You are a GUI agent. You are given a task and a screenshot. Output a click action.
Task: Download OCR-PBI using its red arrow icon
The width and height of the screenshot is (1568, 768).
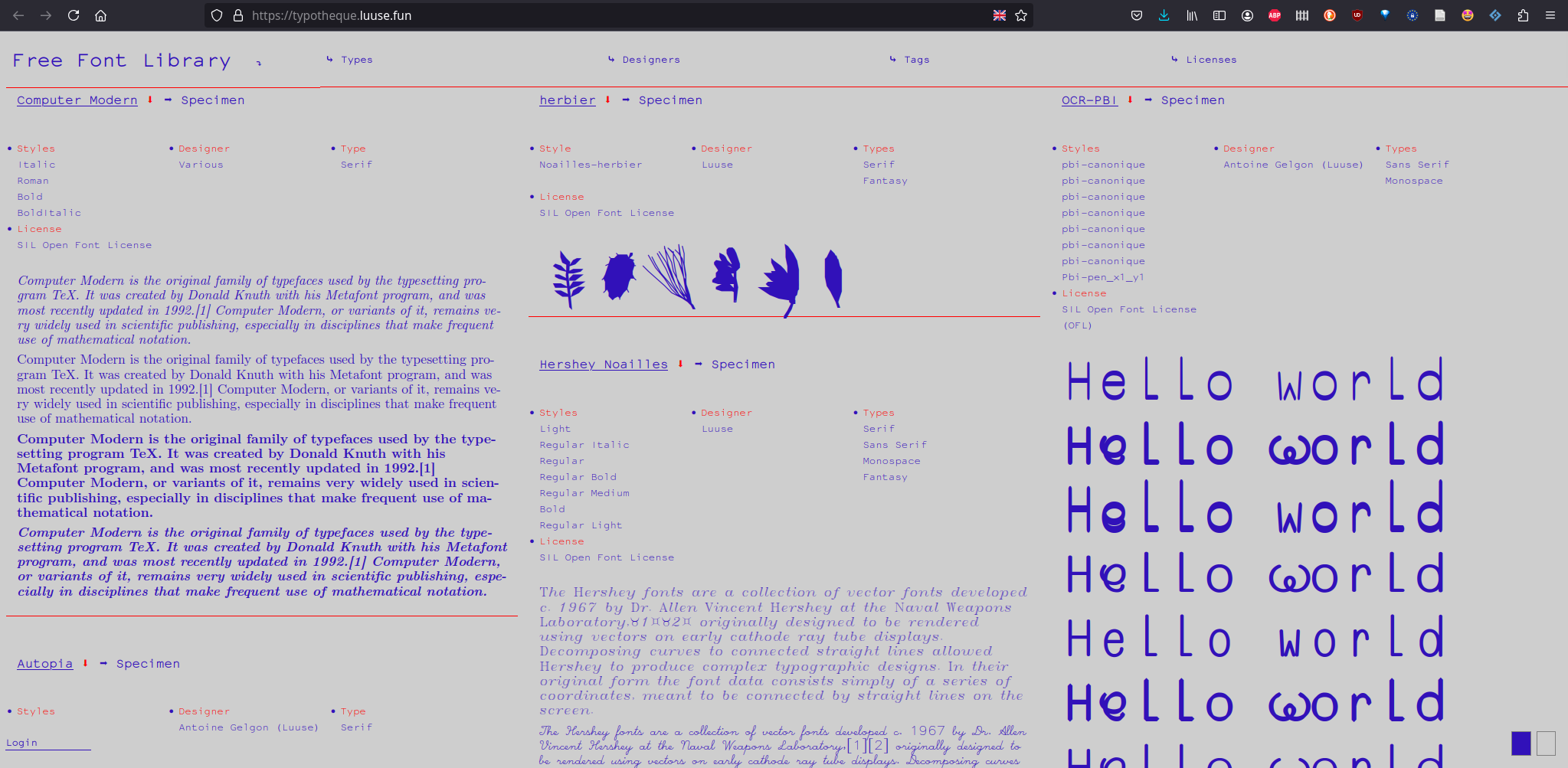[1130, 100]
